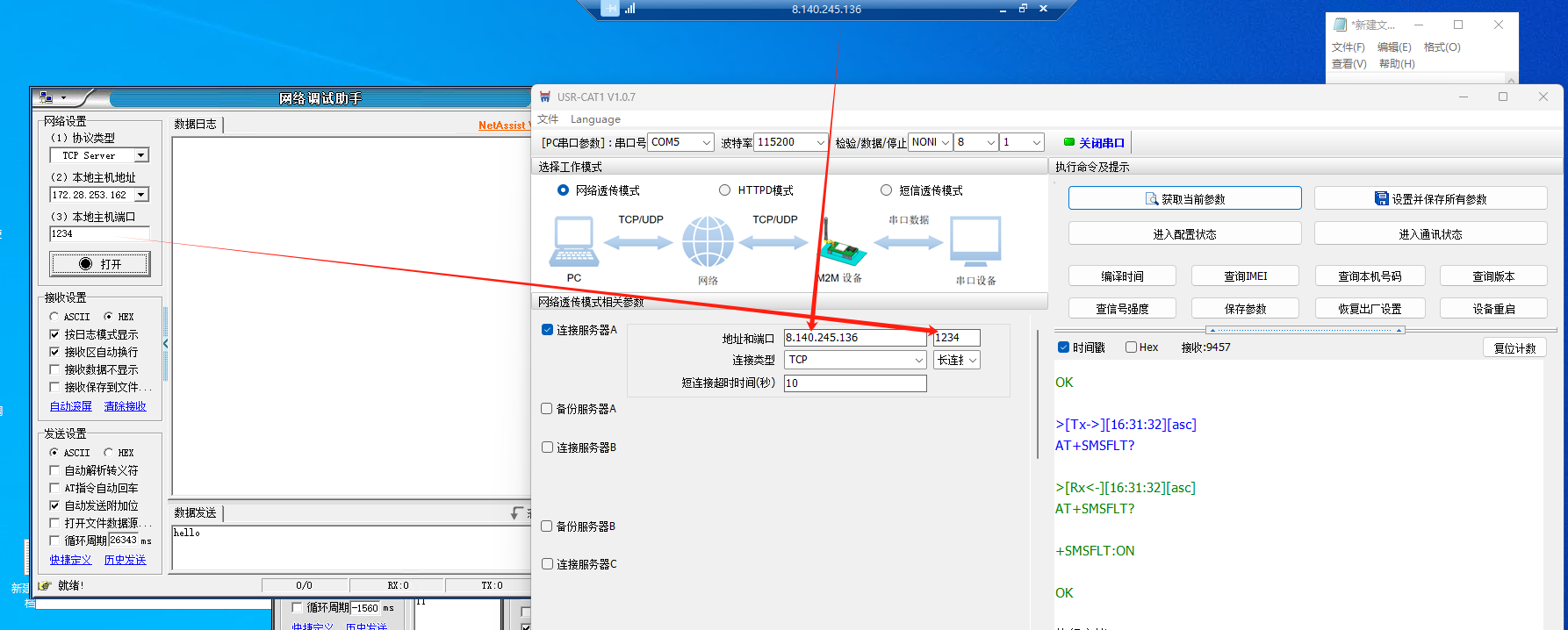This screenshot has height=630, width=1568.
Task: Open local host address 172.28.253.162 dropdown
Action: 140,195
